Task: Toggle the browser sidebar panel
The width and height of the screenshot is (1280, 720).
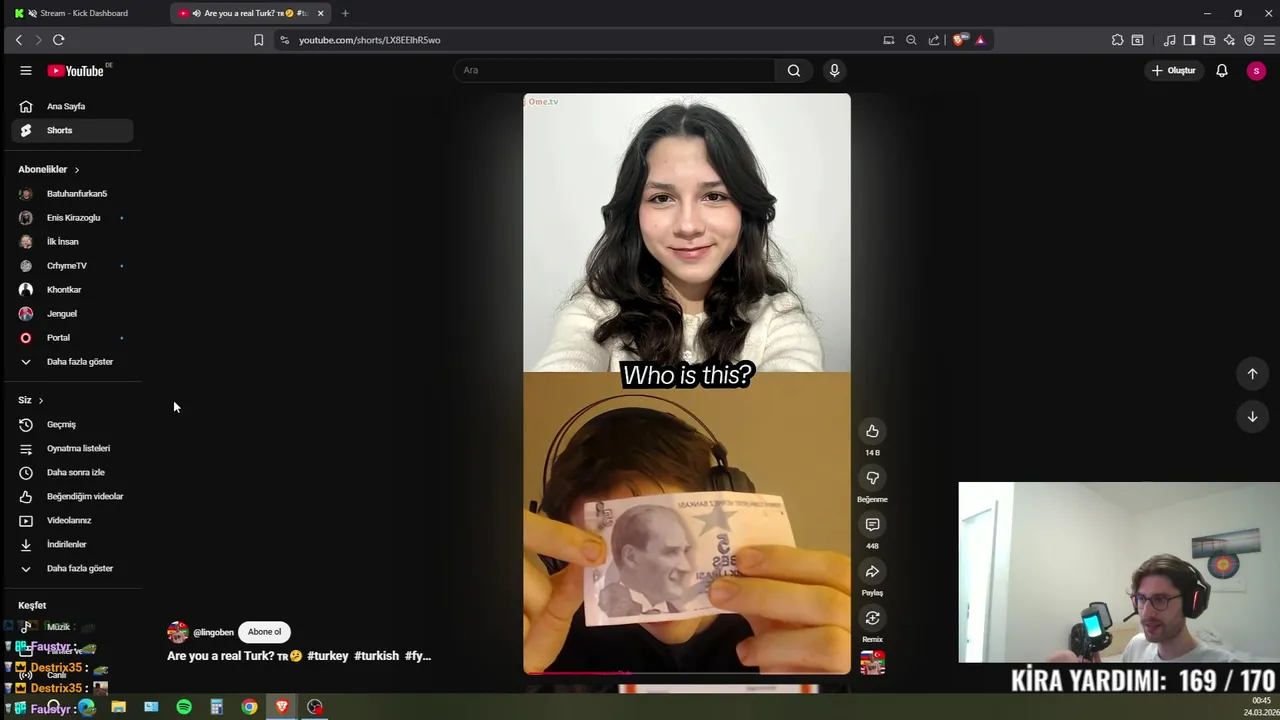Action: [1189, 40]
